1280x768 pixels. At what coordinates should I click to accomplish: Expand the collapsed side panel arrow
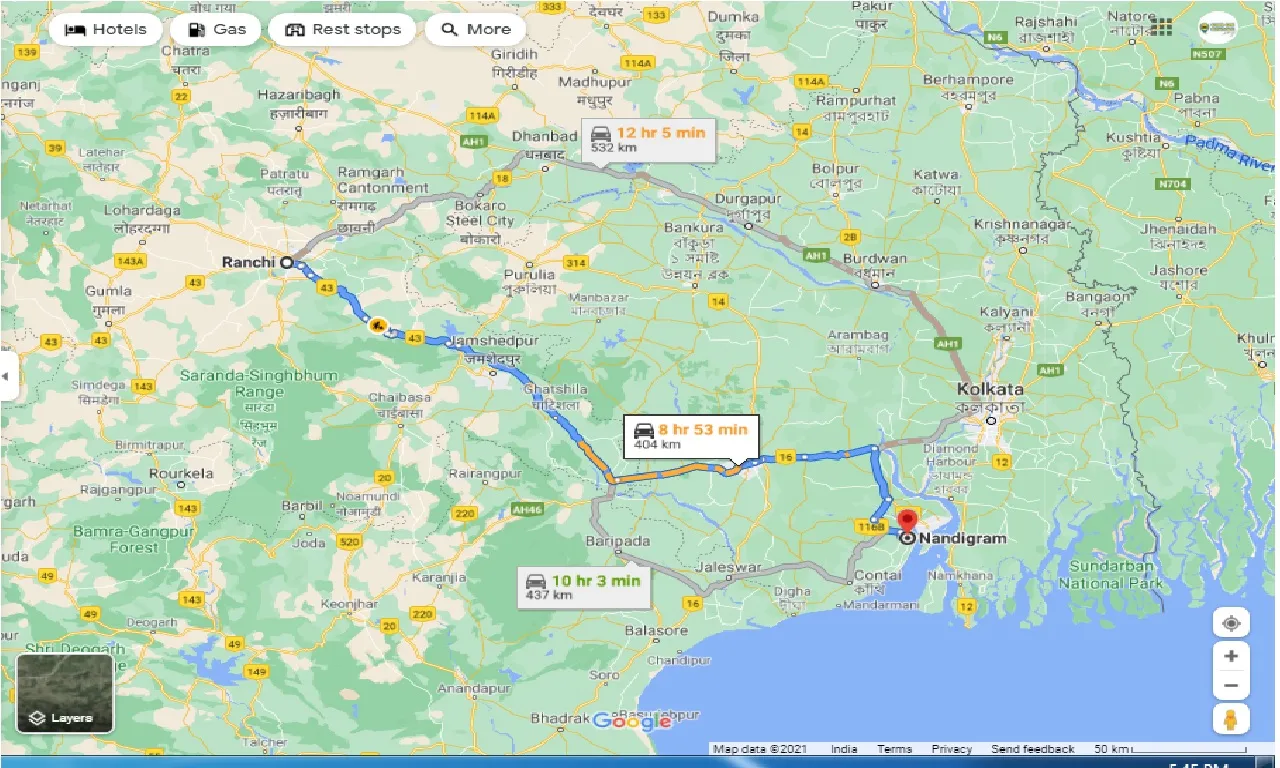(x=8, y=376)
